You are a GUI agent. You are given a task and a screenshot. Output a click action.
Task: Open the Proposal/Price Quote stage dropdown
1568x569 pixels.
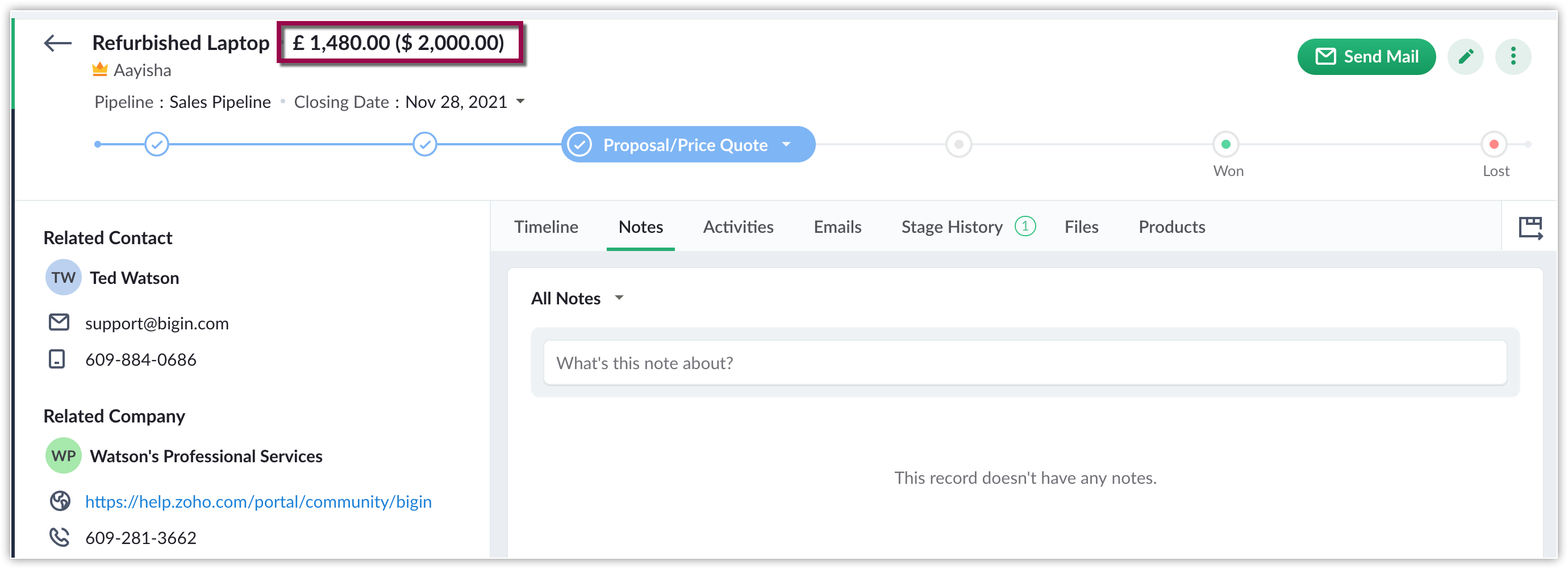pyautogui.click(x=786, y=144)
